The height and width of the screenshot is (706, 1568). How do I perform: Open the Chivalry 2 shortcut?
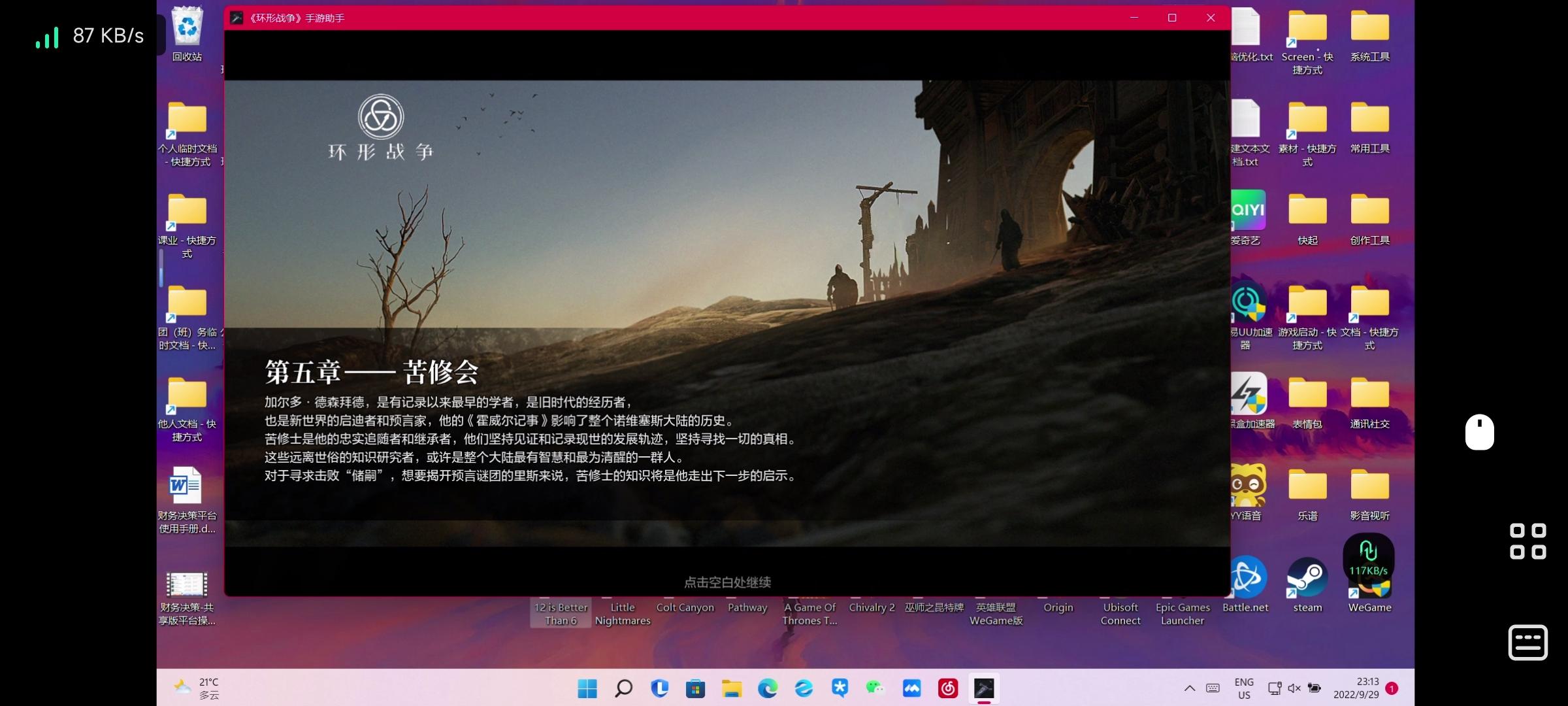pos(872,607)
